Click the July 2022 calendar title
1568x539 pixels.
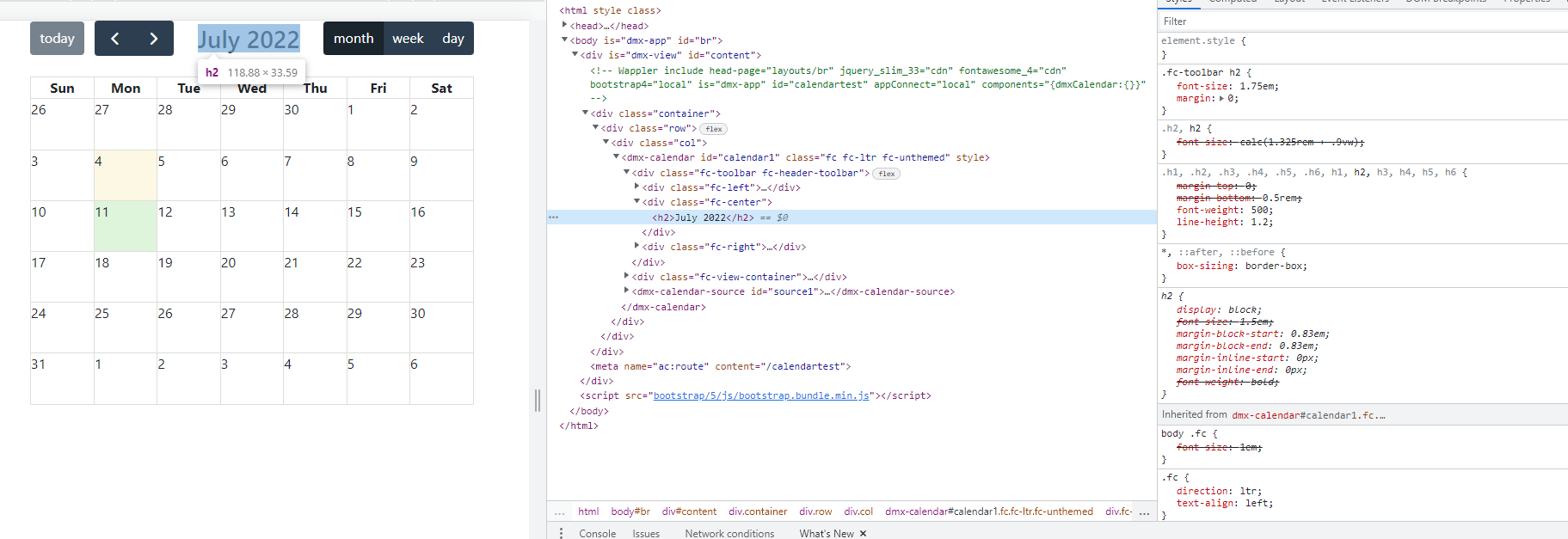(249, 40)
